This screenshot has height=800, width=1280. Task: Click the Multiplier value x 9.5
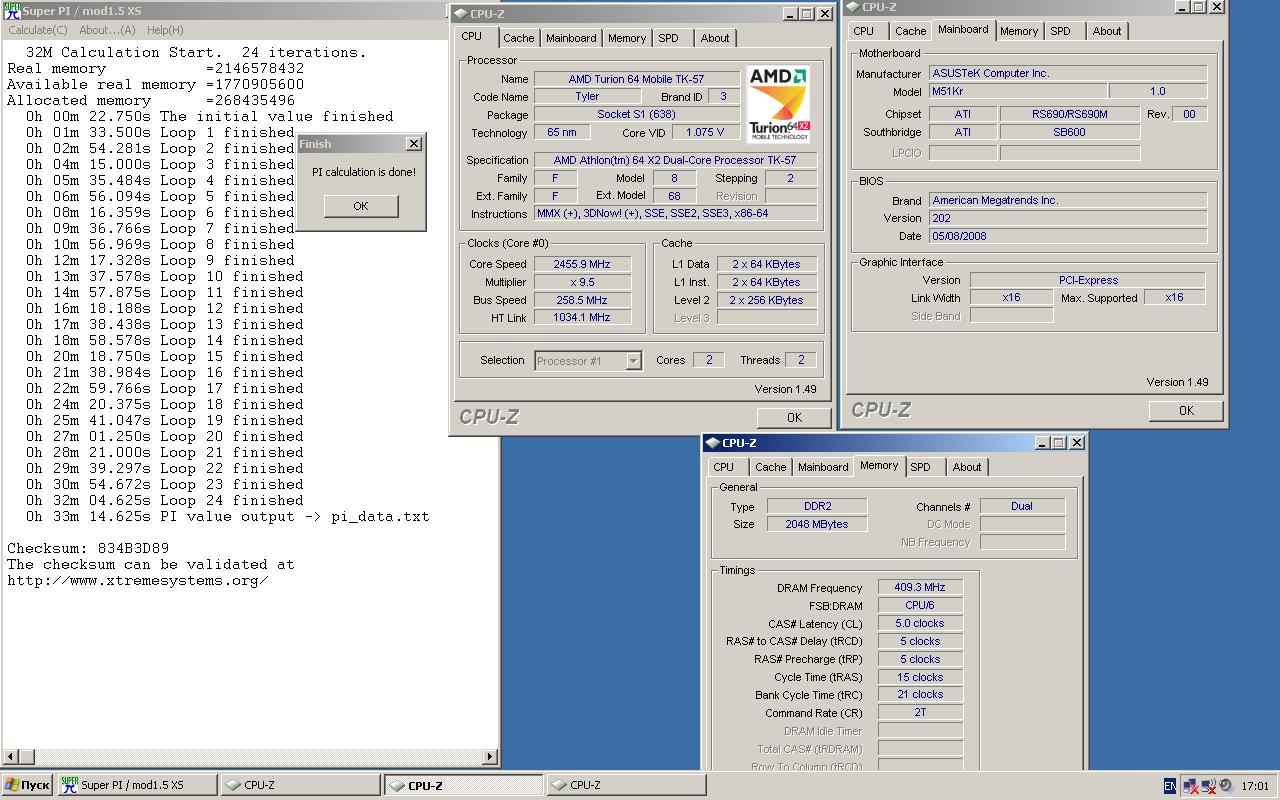tap(582, 282)
